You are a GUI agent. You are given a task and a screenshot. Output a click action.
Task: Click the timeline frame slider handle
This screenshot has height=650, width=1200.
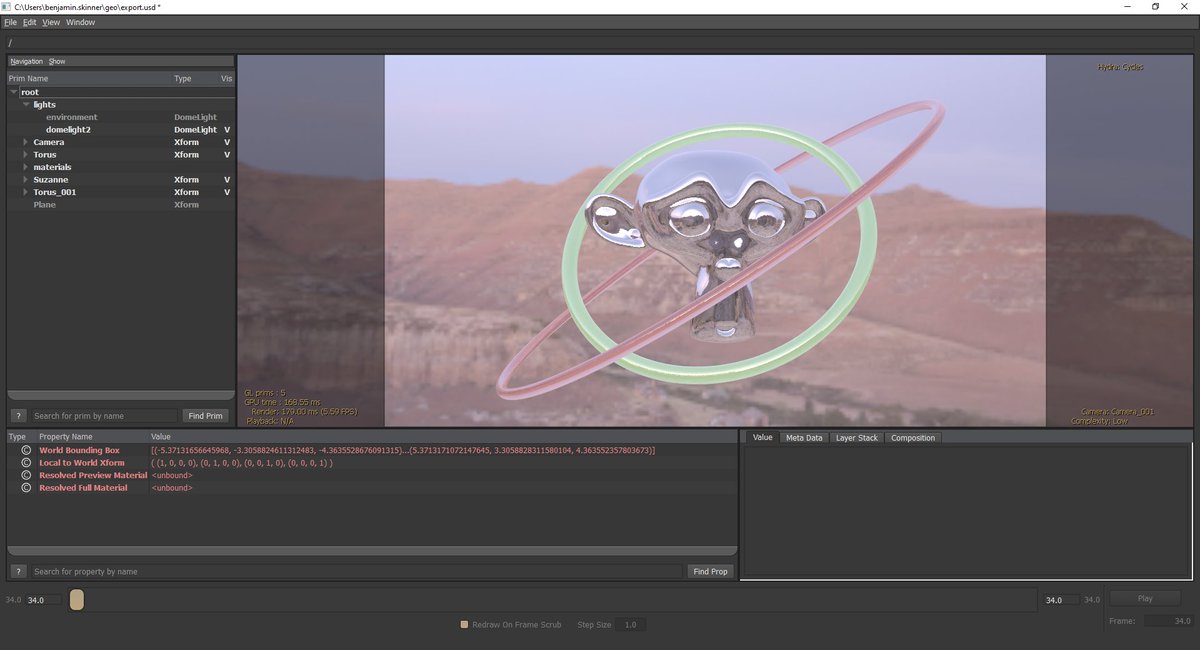pyautogui.click(x=77, y=600)
